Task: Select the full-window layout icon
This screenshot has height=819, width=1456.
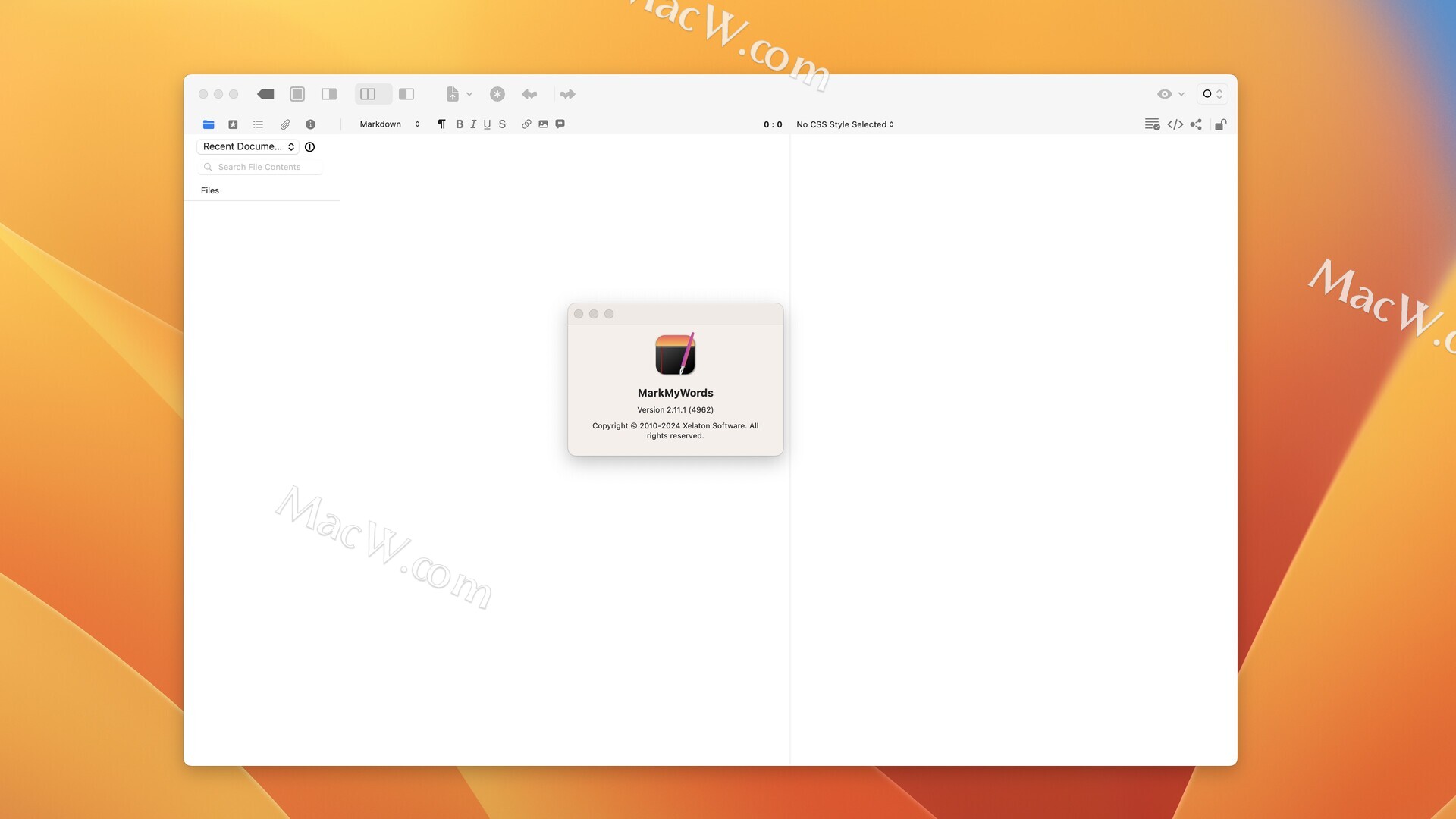Action: click(x=297, y=94)
